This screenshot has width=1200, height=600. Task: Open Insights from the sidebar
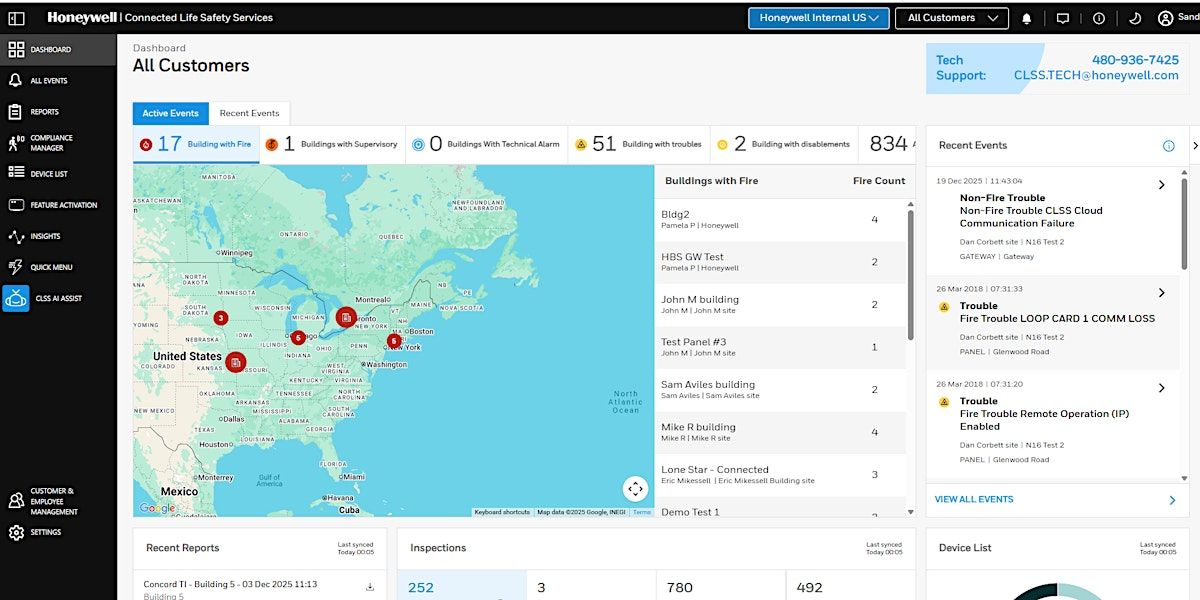pos(16,236)
